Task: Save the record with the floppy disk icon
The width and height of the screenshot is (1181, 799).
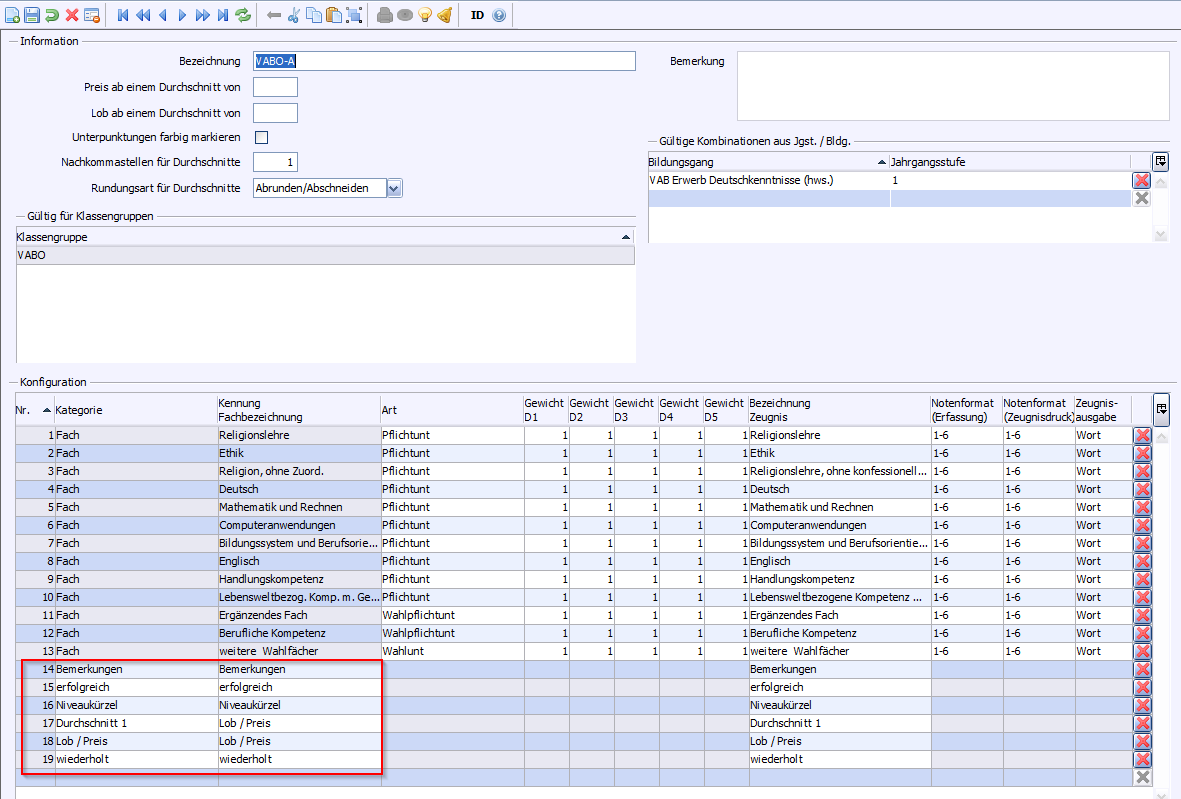Action: (31, 15)
